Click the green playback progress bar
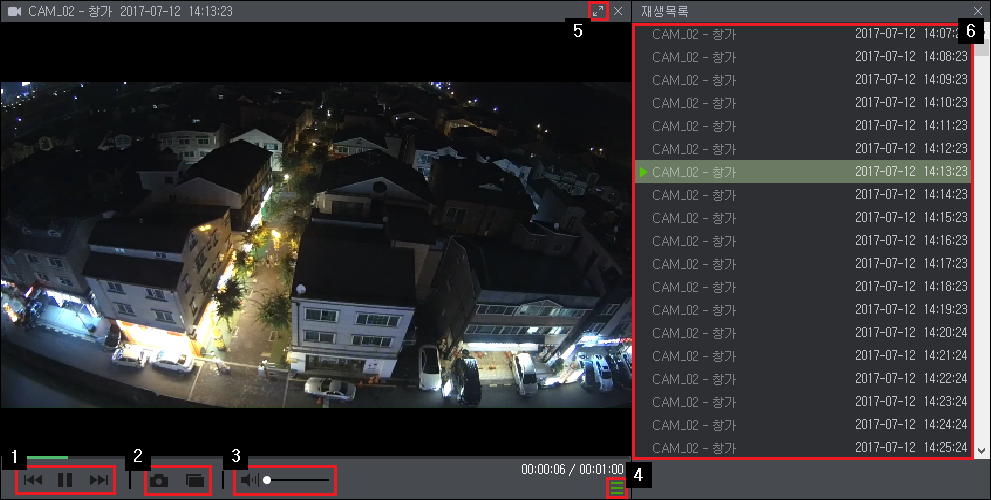This screenshot has width=991, height=500. point(47,457)
